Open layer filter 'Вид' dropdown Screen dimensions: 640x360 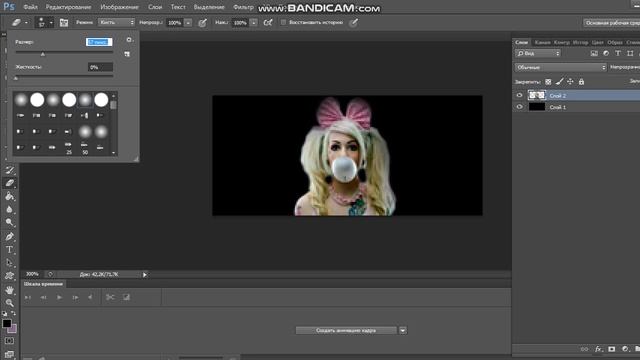click(538, 53)
